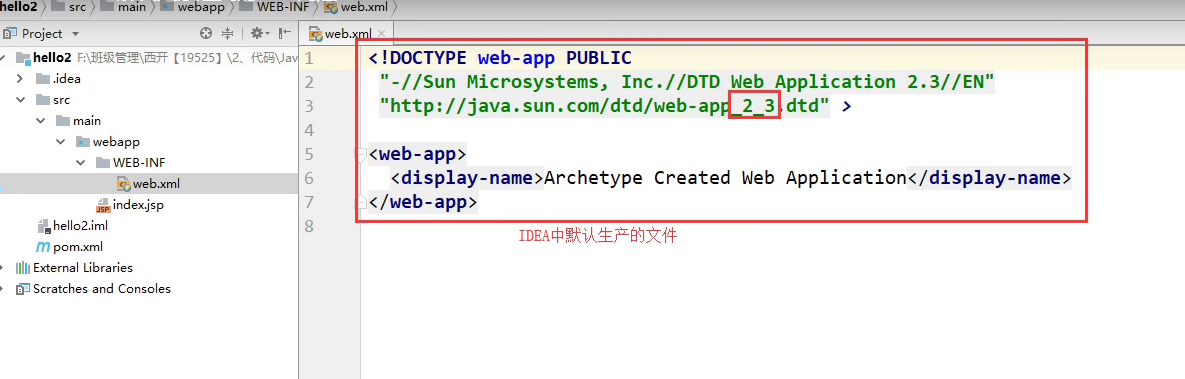Click line number 8 in the gutter
The width and height of the screenshot is (1185, 379).
pos(308,226)
